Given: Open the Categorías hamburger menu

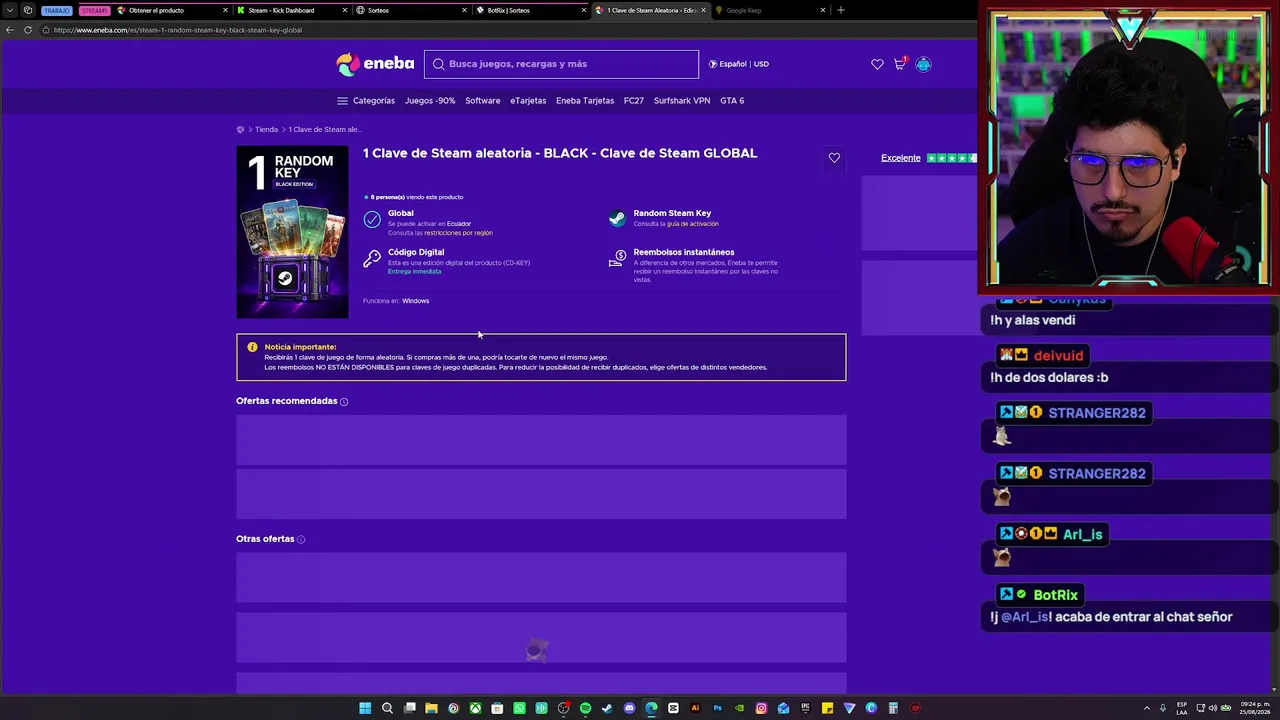Looking at the screenshot, I should 366,101.
